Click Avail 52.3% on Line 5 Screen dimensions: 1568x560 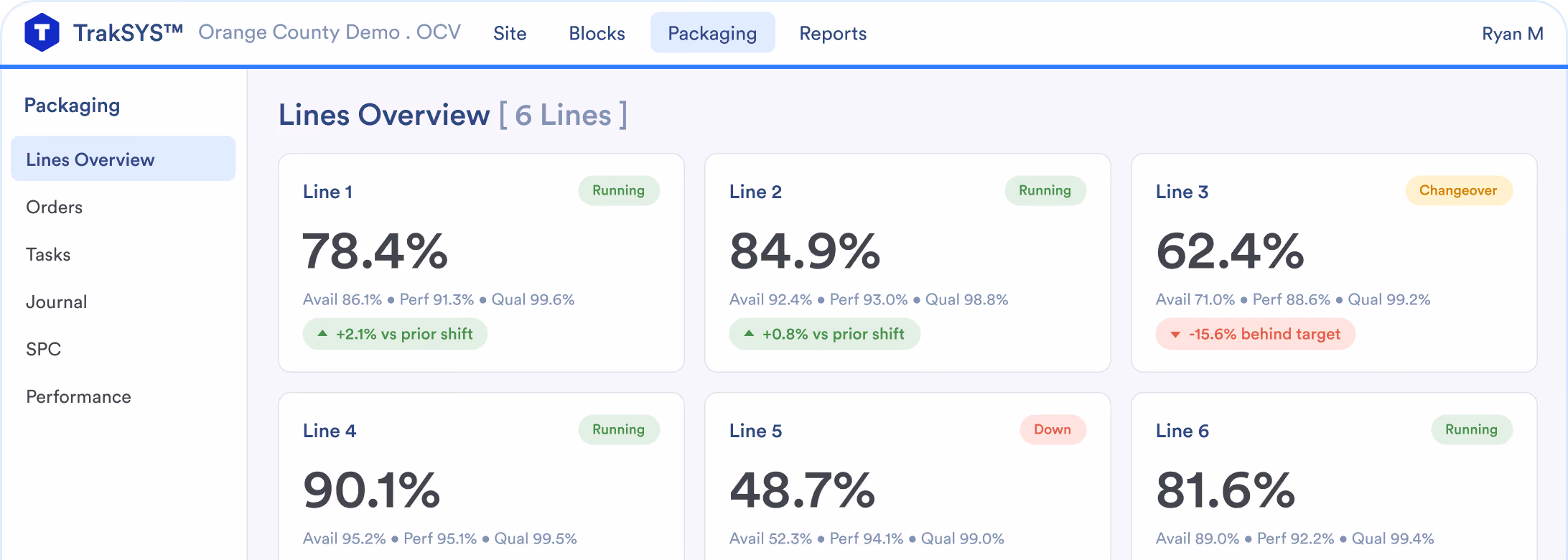pyautogui.click(x=770, y=538)
